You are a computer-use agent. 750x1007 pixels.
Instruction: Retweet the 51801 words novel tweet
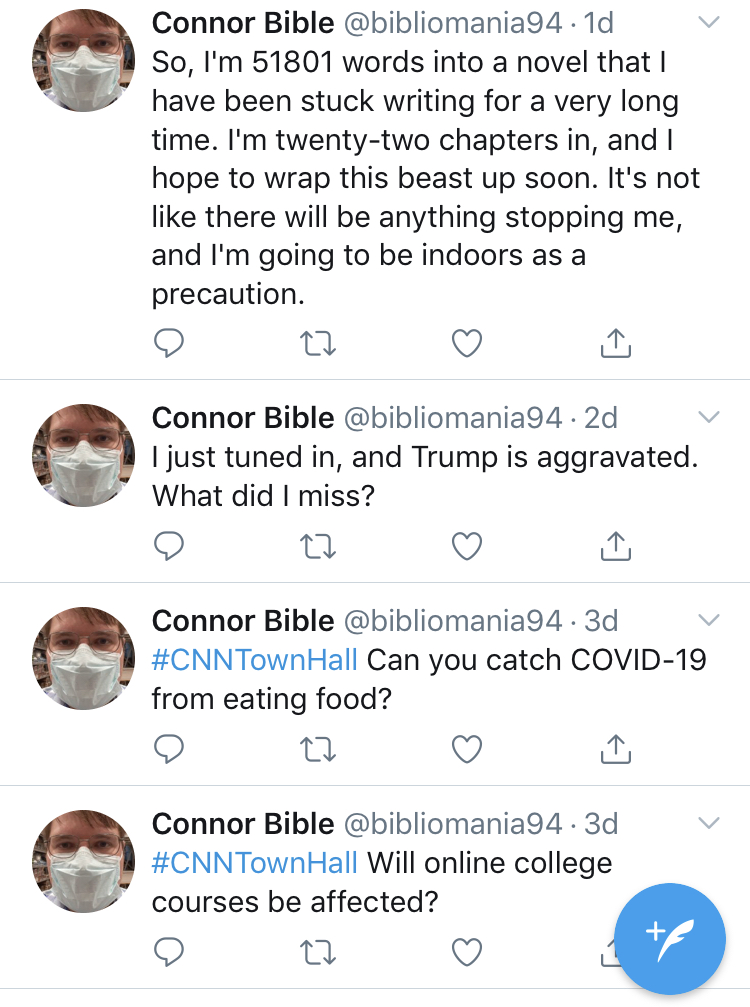point(318,344)
